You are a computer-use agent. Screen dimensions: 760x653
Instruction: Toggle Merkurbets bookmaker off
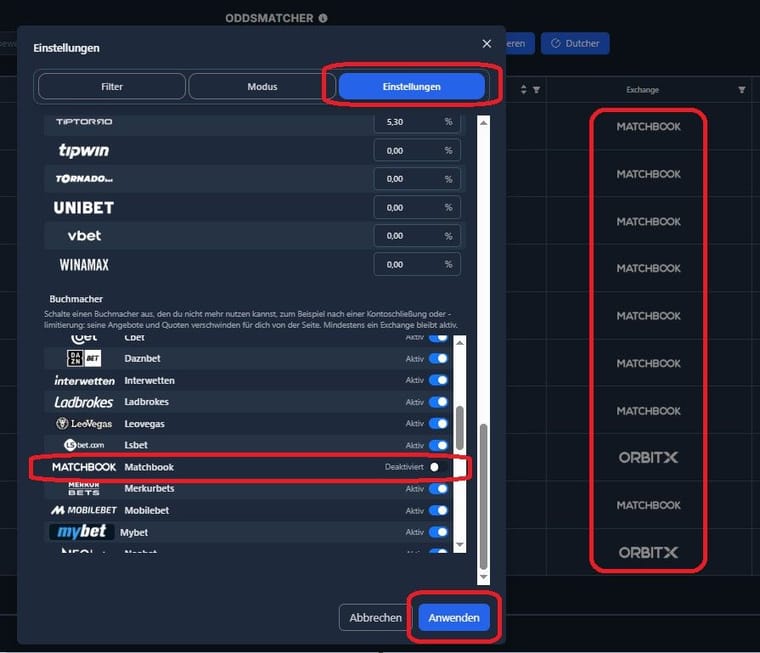pyautogui.click(x=438, y=489)
